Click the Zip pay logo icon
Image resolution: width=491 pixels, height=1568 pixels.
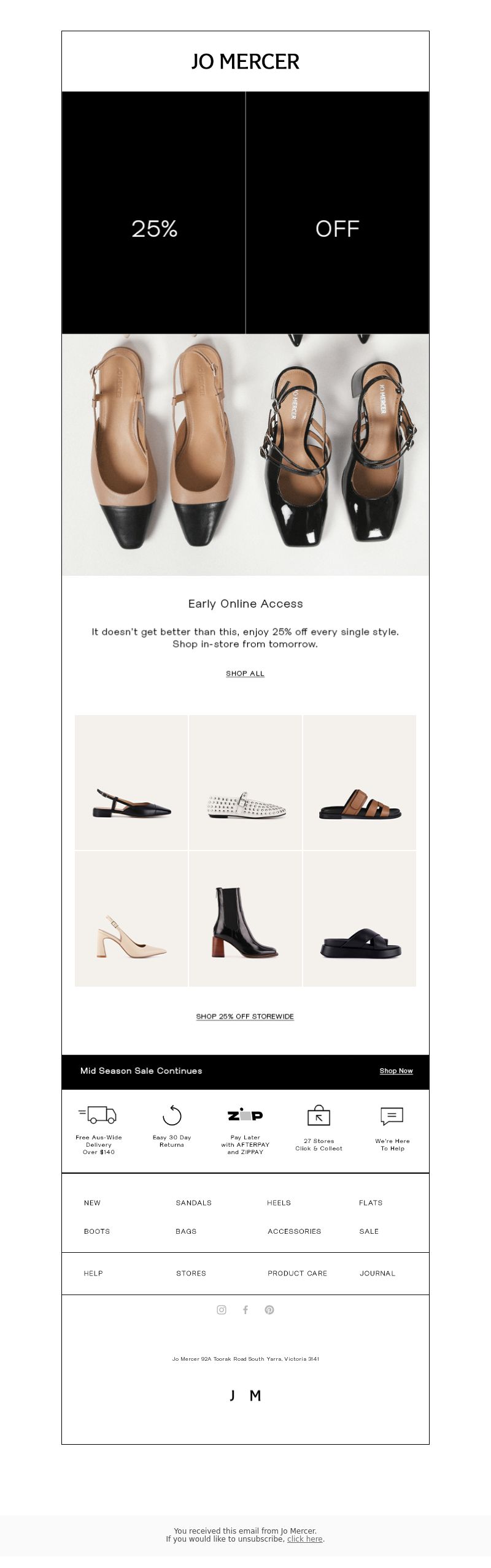[x=245, y=1115]
